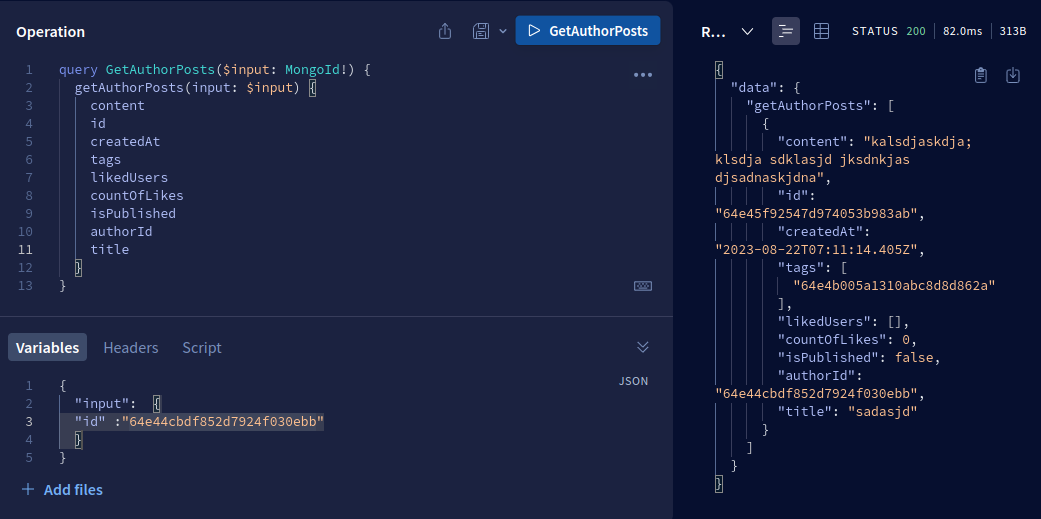Click the tags field on line 6
Screen dimensions: 1041x519
tap(106, 159)
